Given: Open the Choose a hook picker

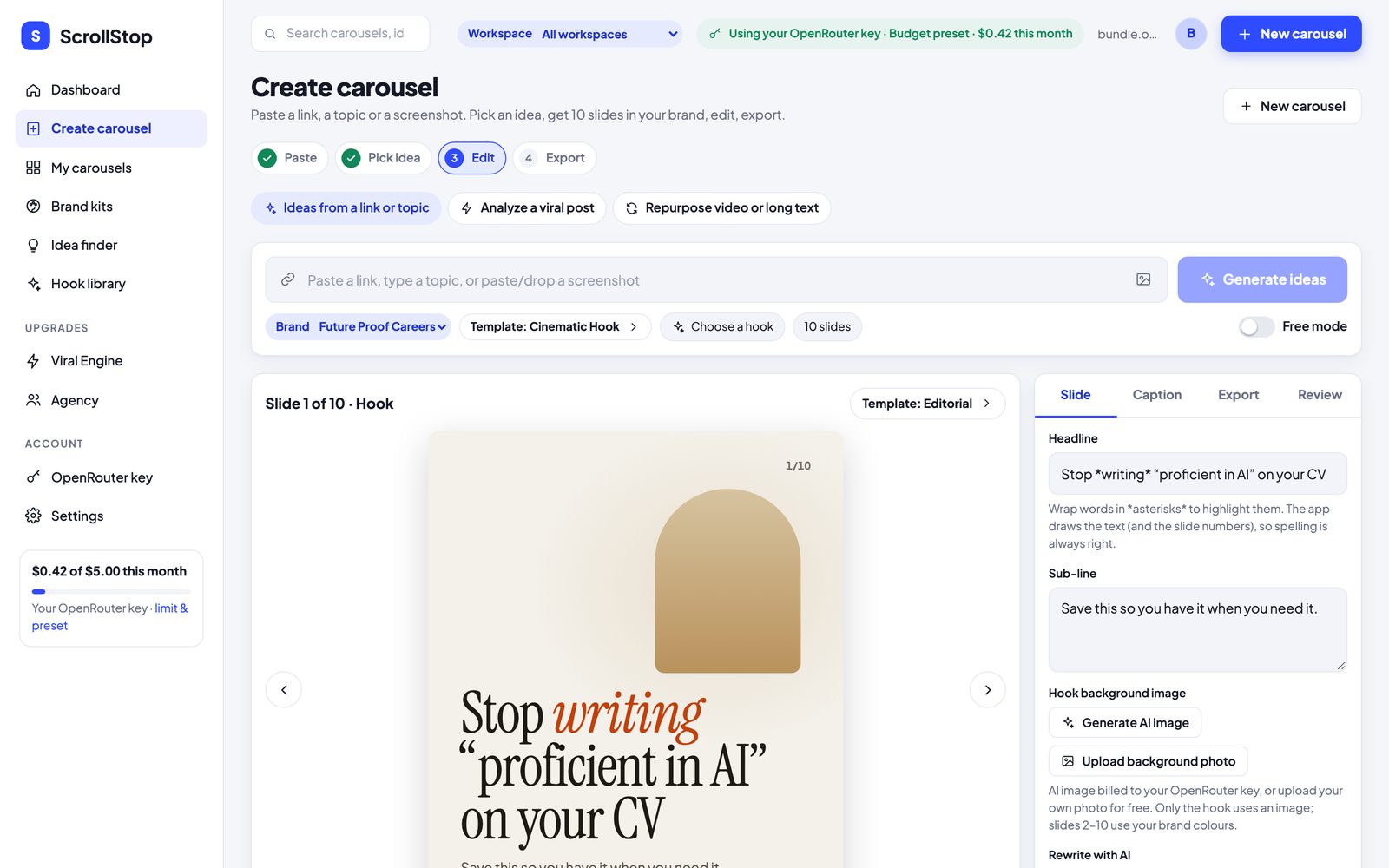Looking at the screenshot, I should pyautogui.click(x=722, y=326).
